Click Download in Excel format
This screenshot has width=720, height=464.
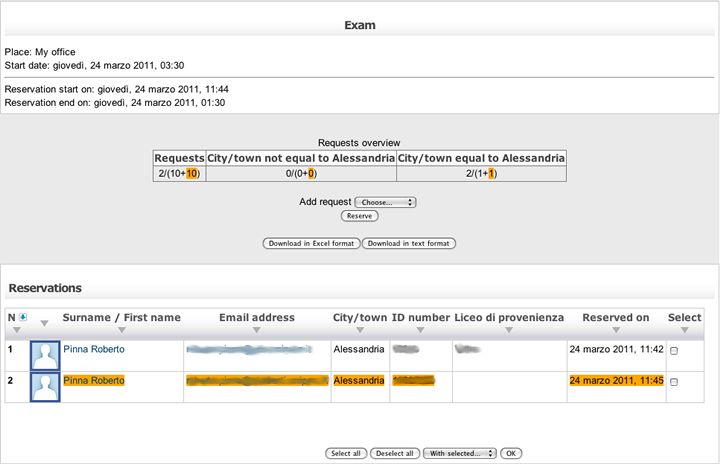(x=311, y=243)
